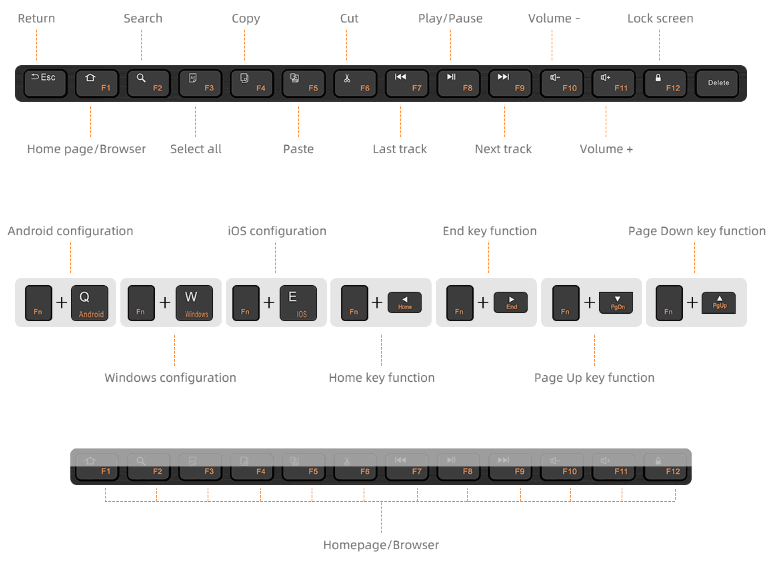The image size is (779, 573).
Task: Click the "Page Down key function" label
Action: click(697, 231)
